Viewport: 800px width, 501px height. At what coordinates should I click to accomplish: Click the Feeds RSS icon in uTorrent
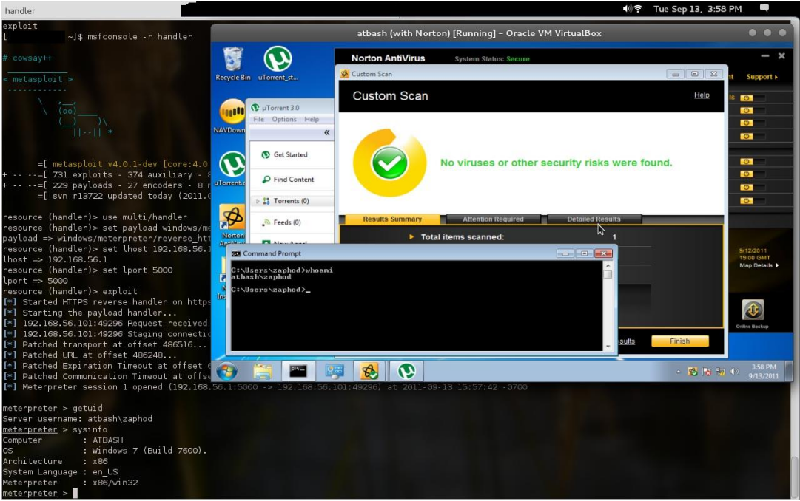pyautogui.click(x=266, y=222)
